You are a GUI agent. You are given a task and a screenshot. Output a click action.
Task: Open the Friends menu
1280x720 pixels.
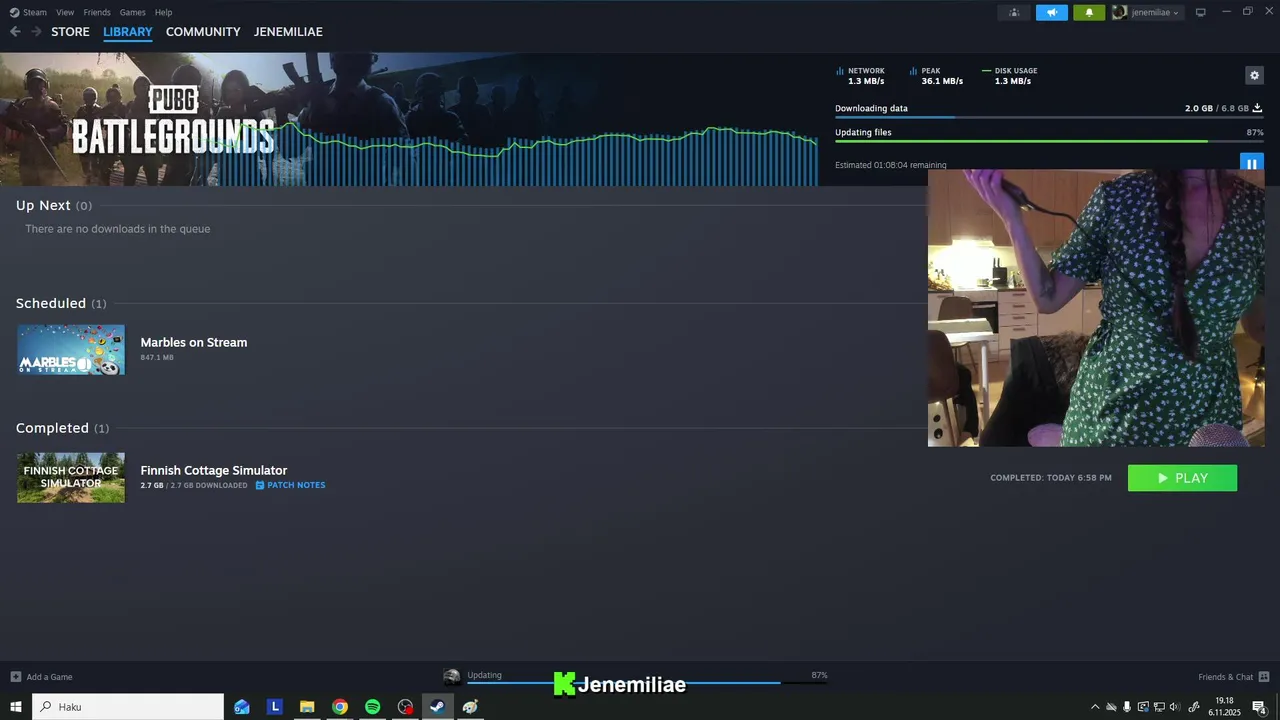click(97, 12)
